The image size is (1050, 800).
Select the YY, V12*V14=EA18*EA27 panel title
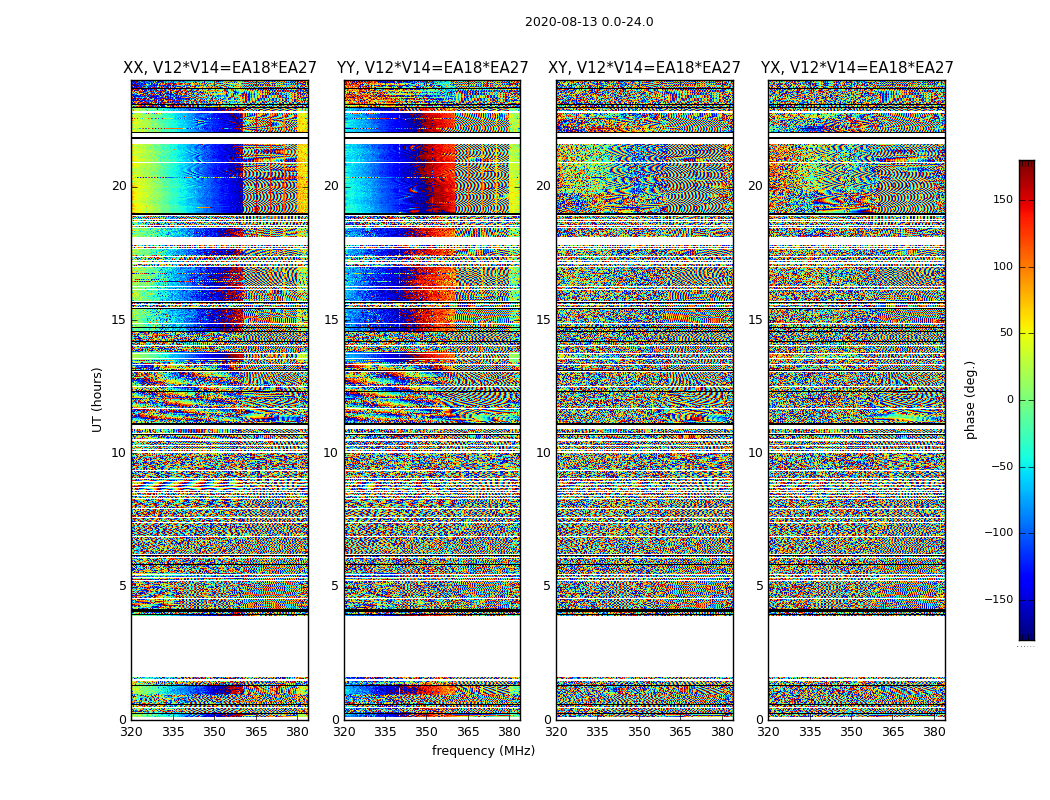433,68
